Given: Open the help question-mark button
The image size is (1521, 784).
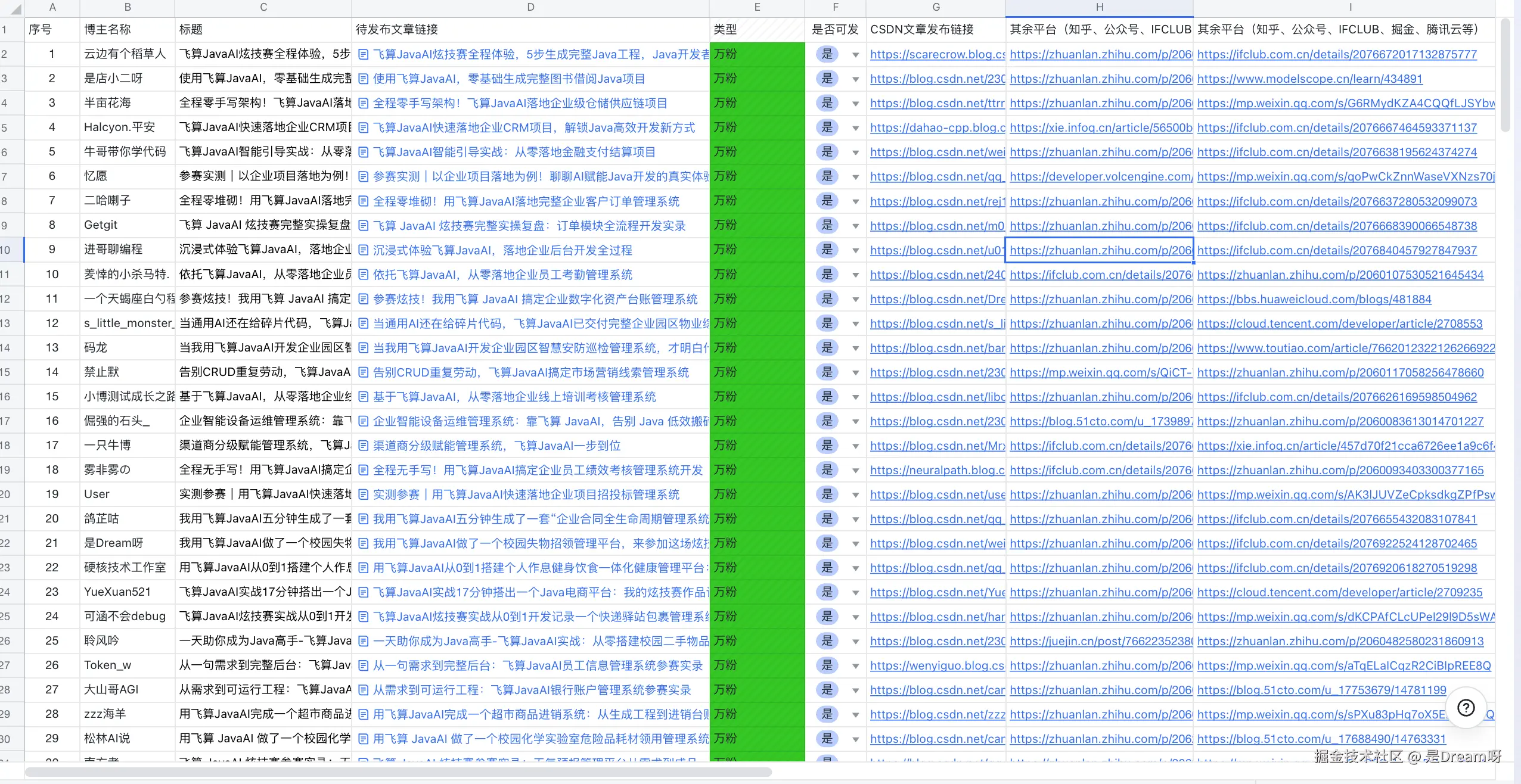Looking at the screenshot, I should click(1466, 707).
